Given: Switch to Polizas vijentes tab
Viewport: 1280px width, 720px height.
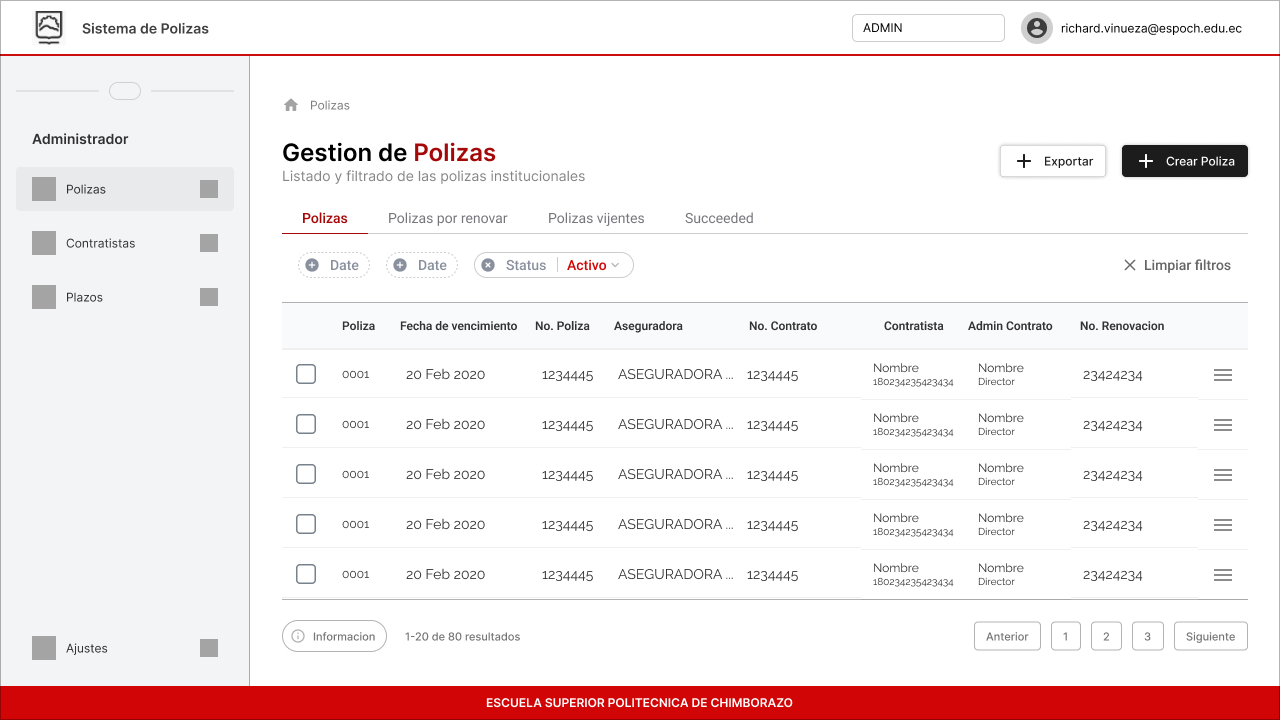Looking at the screenshot, I should click(596, 218).
